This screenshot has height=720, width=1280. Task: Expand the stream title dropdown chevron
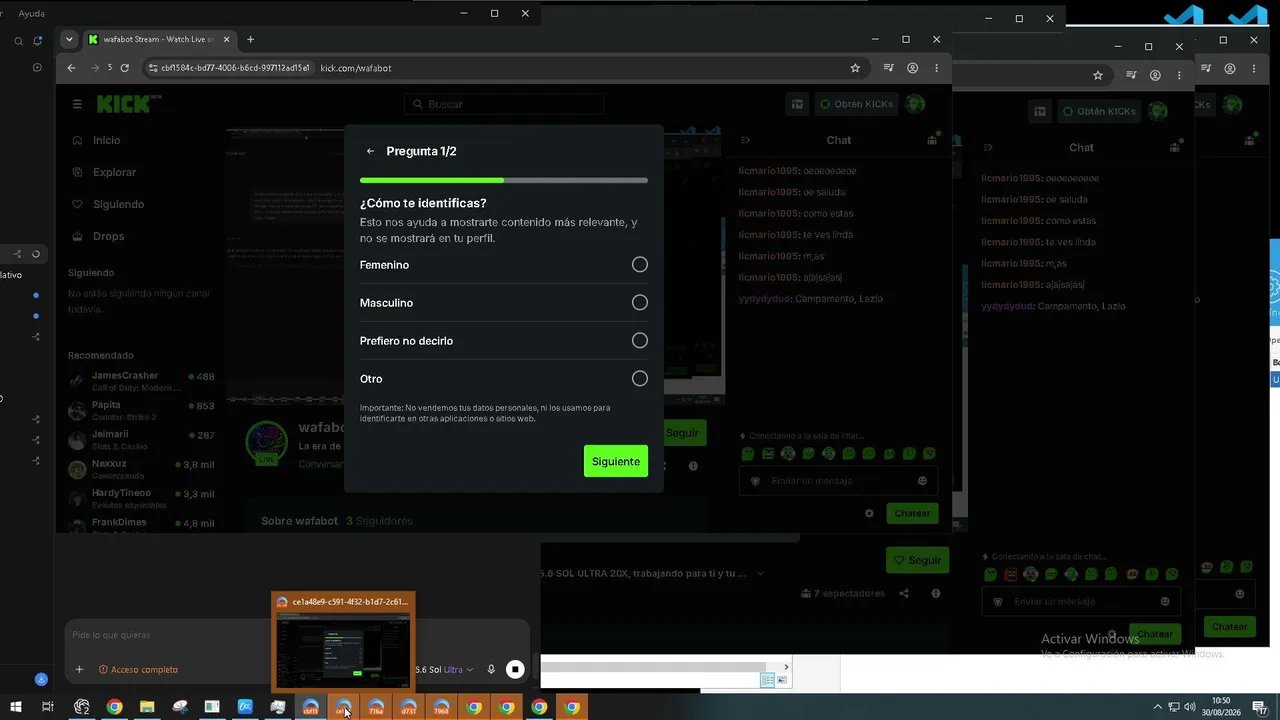(x=760, y=574)
